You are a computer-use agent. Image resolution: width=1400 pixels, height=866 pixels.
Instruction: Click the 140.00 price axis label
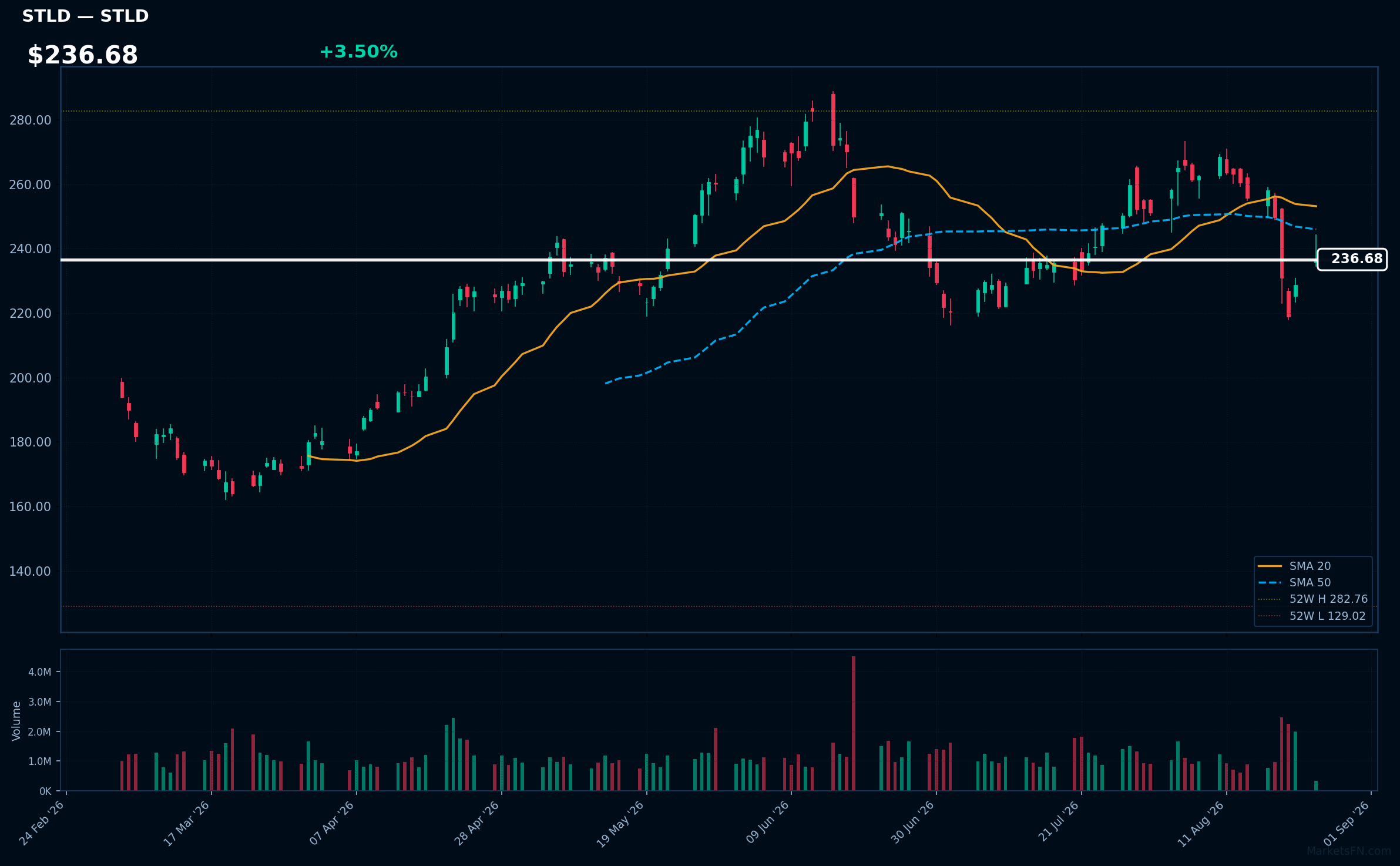31,572
